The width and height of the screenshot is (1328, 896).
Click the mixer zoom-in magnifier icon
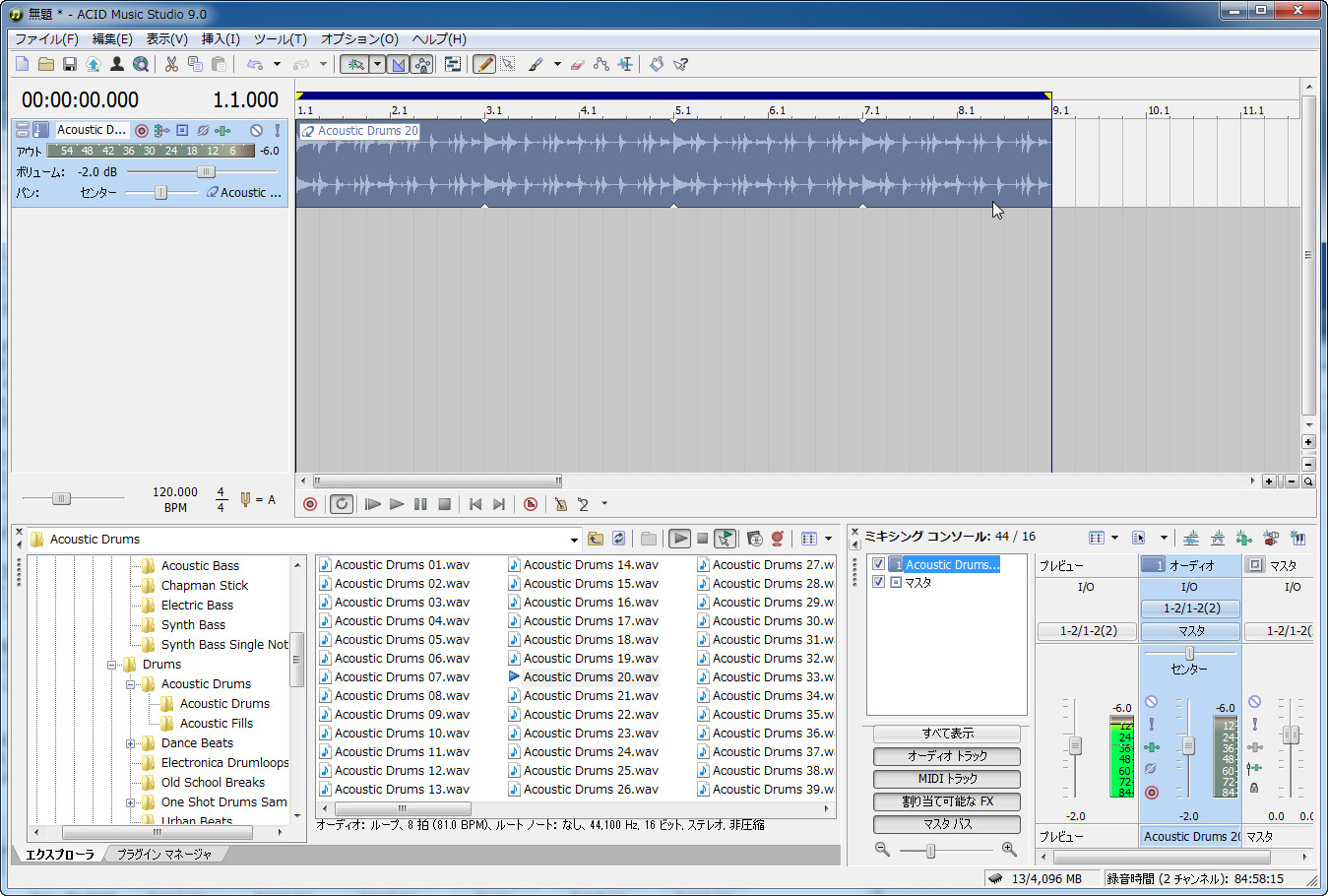[1009, 849]
